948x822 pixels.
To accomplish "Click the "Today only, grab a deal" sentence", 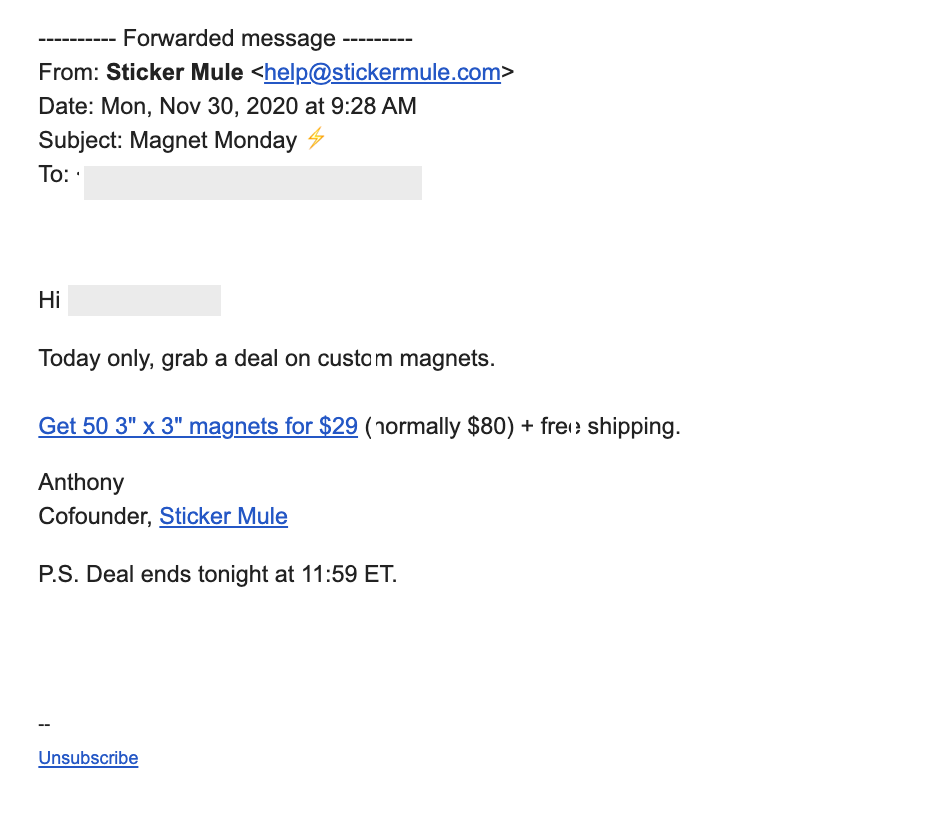I will tap(267, 358).
